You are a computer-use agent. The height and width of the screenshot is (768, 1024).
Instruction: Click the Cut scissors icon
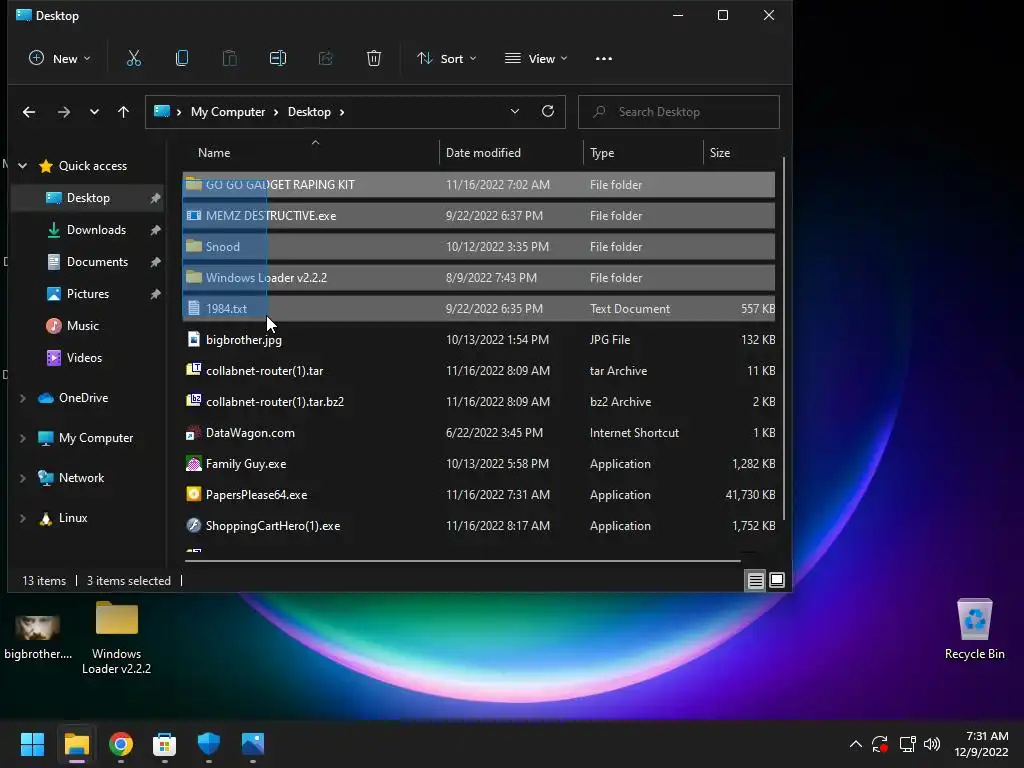(134, 59)
